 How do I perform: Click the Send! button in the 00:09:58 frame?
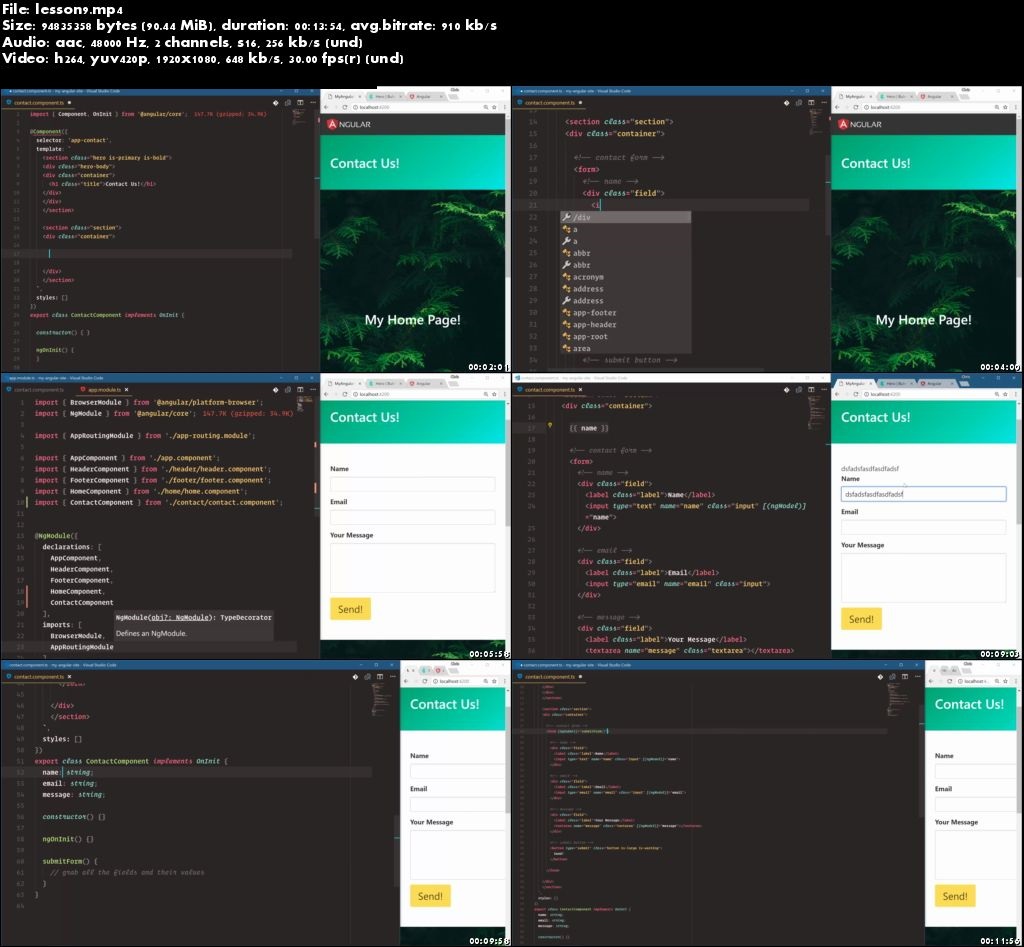tap(430, 896)
